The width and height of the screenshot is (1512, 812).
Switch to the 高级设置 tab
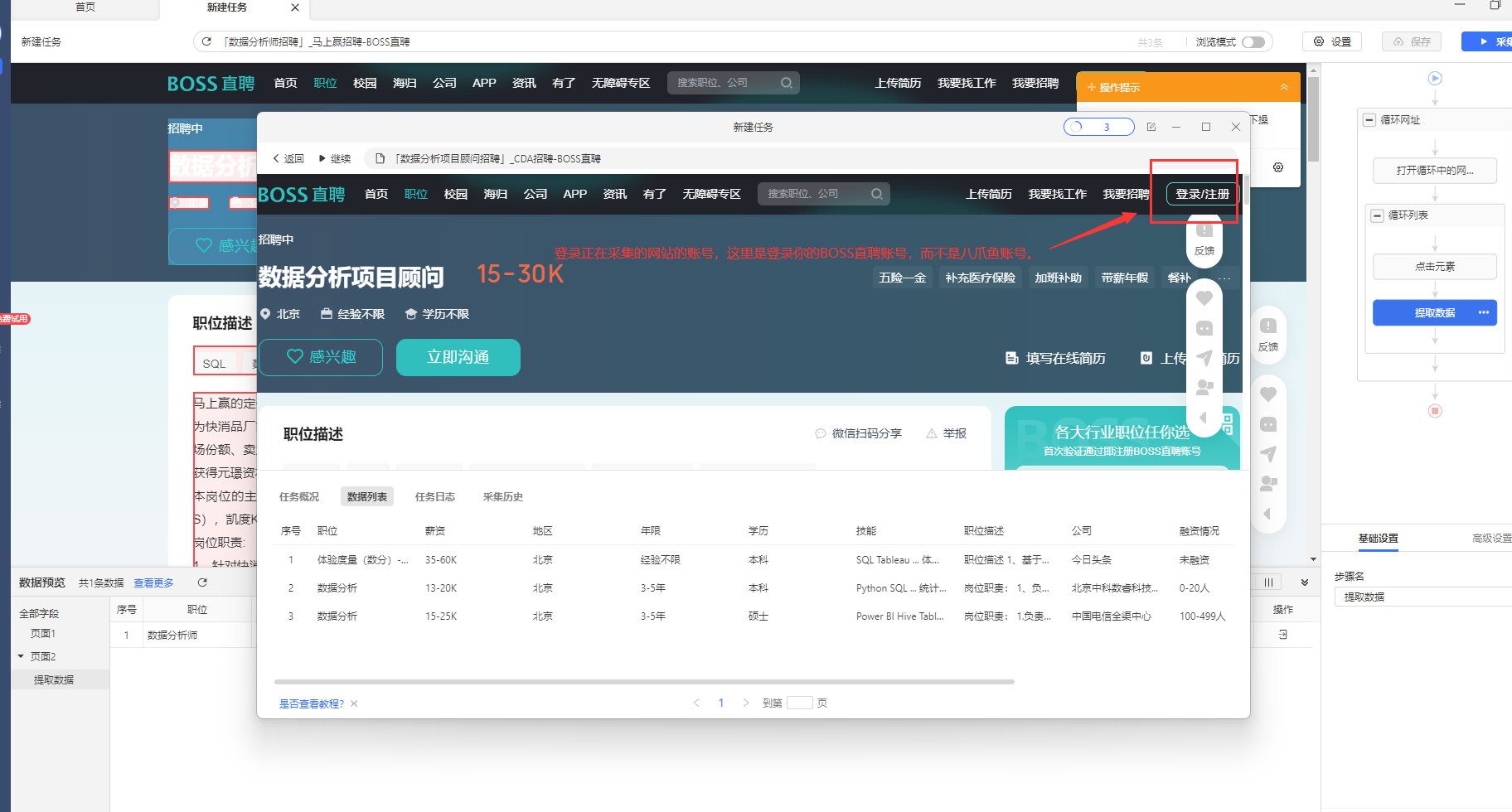(1491, 539)
